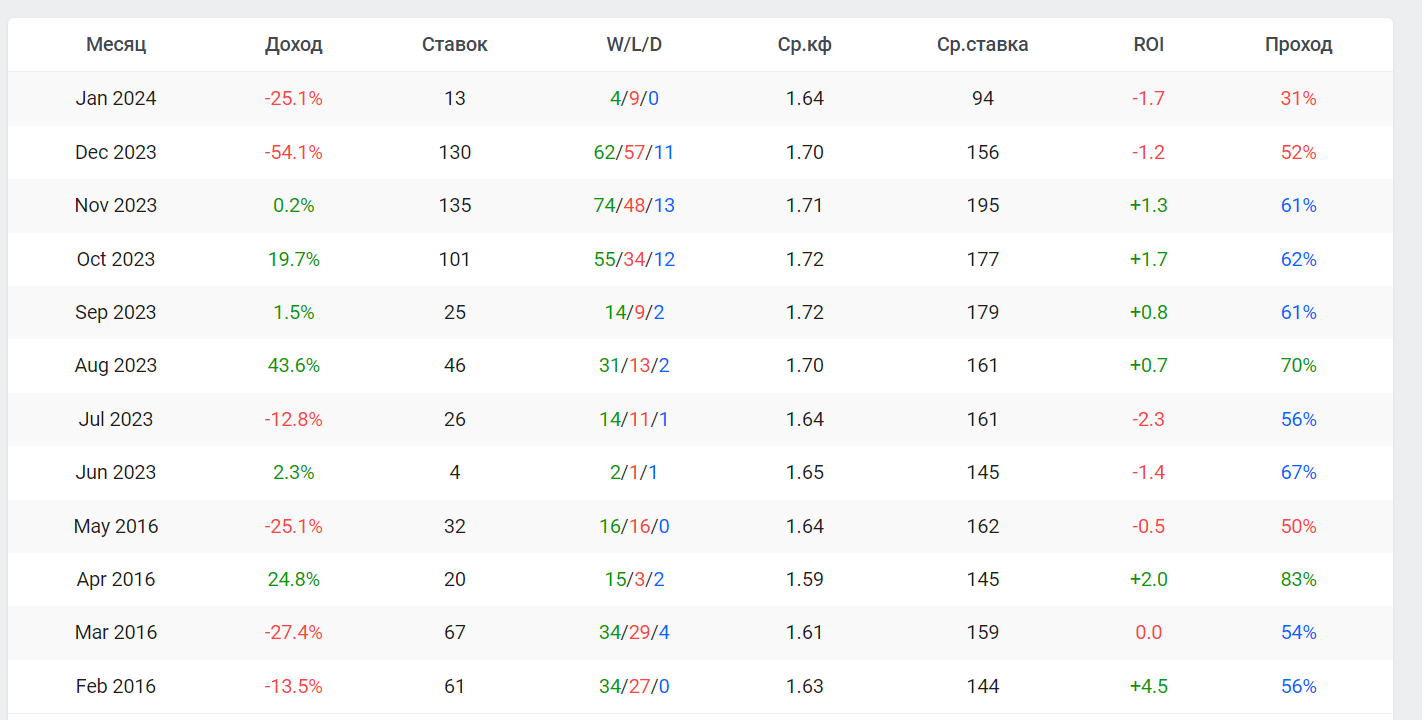Select the Проход column header
The height and width of the screenshot is (720, 1422).
tap(1298, 45)
